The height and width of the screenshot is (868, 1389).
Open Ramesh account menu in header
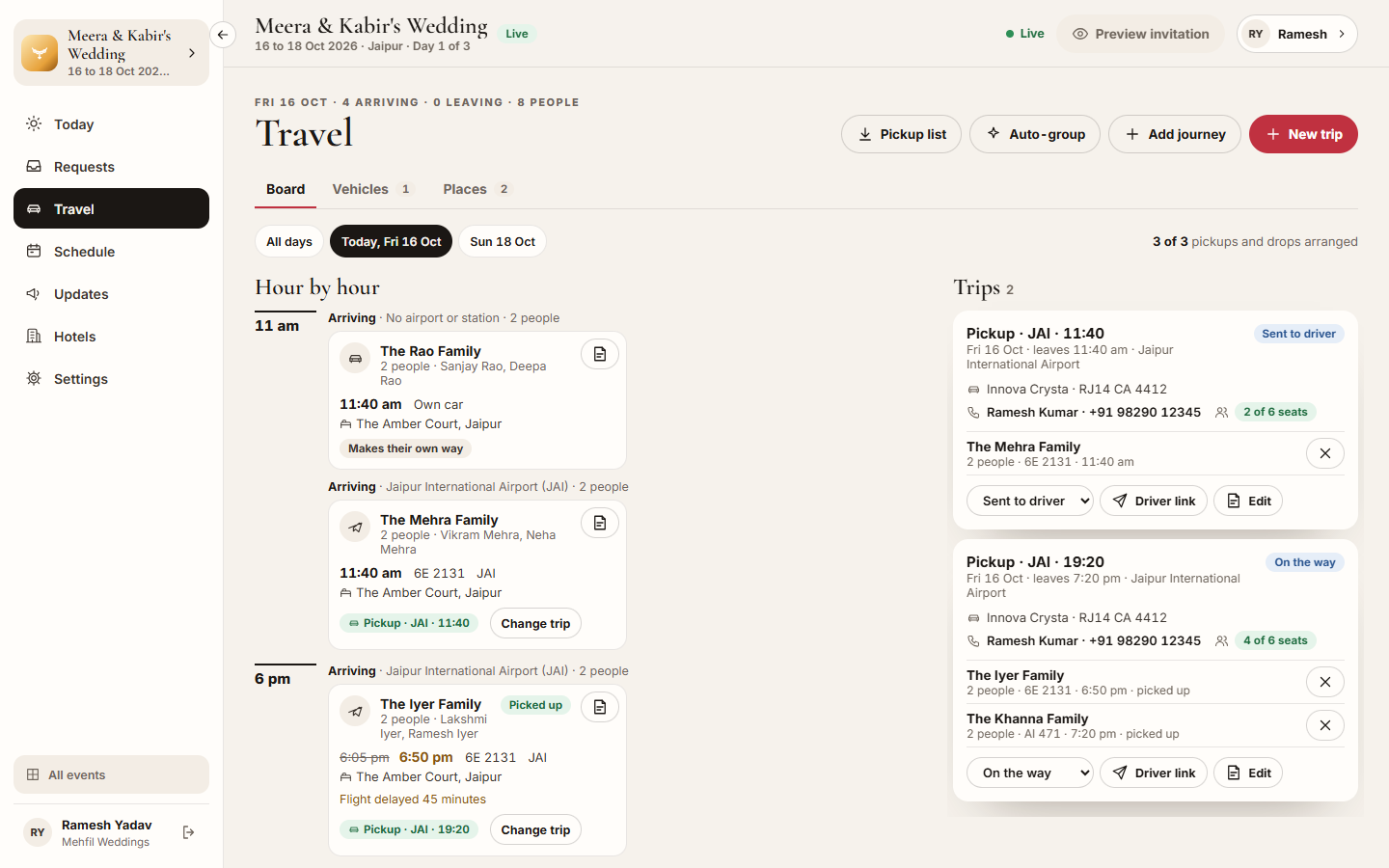[1297, 34]
